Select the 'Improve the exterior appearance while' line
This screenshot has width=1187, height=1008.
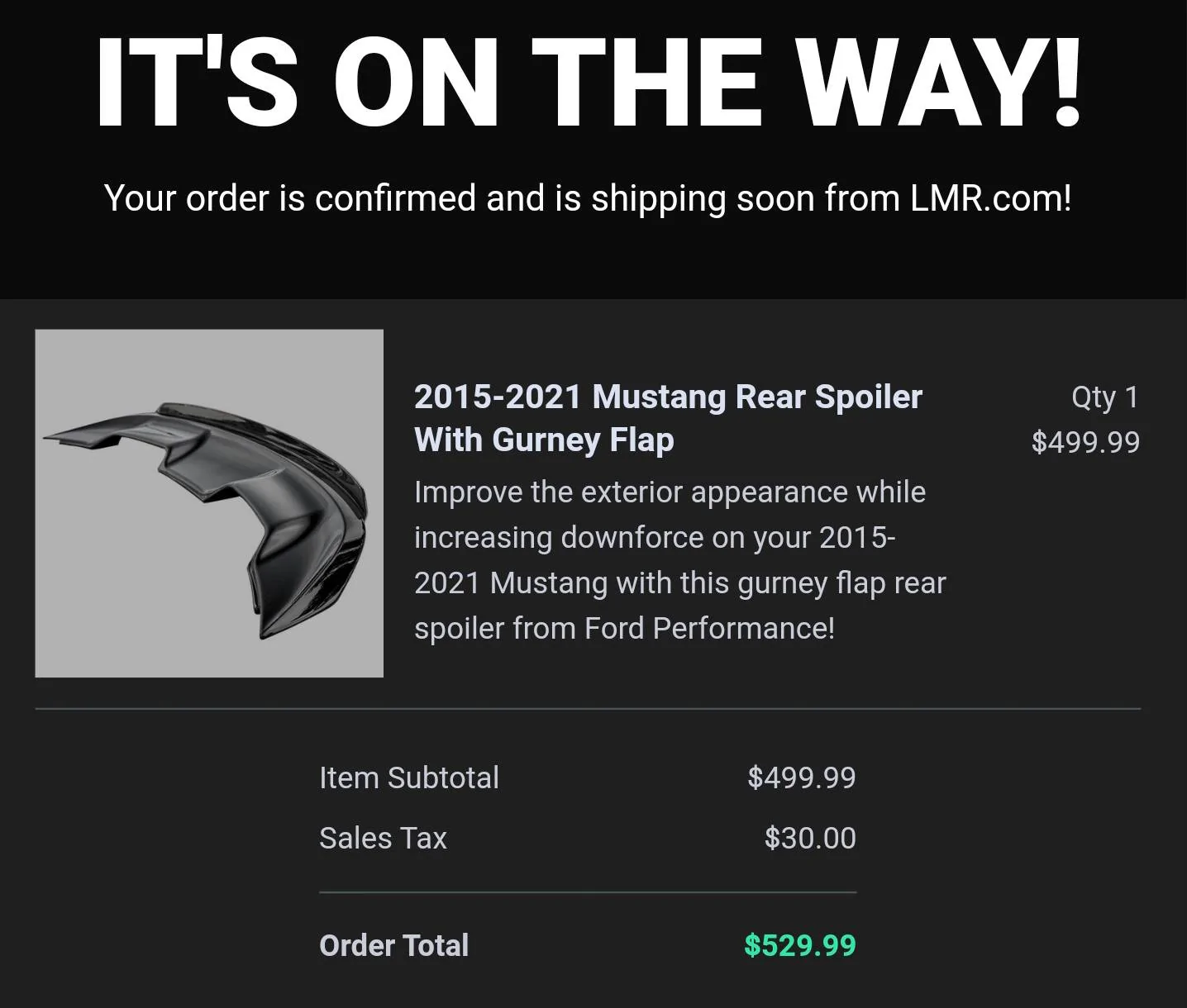670,492
